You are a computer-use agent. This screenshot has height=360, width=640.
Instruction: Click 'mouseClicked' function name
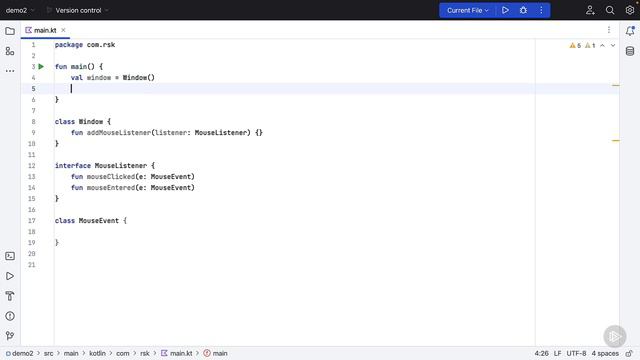coord(111,177)
